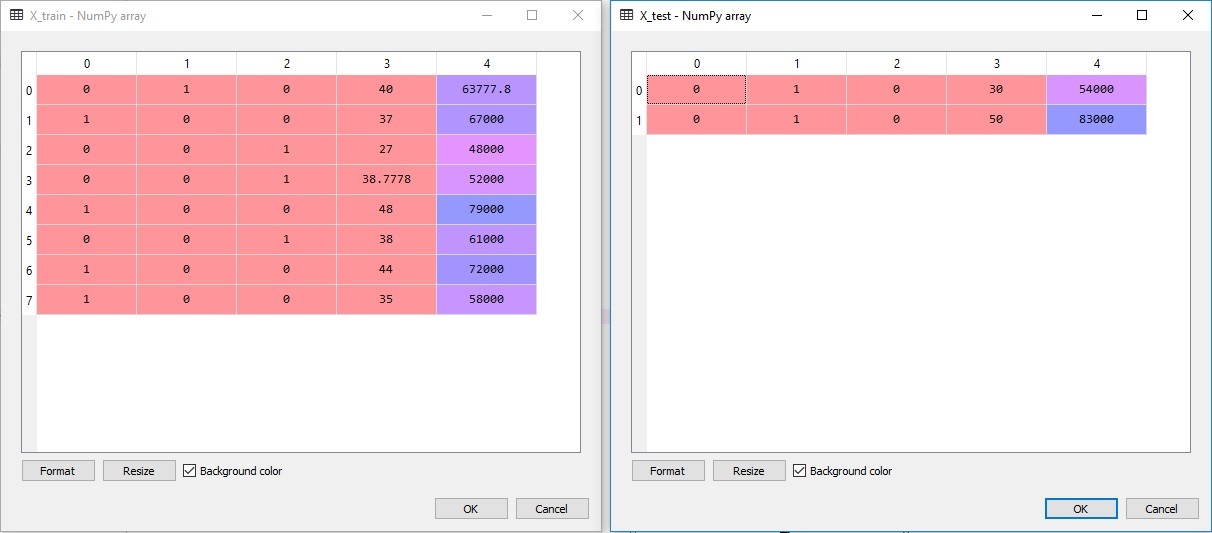Screen dimensions: 1212x533
Task: Click column header 4 in X_test
Action: [1096, 64]
